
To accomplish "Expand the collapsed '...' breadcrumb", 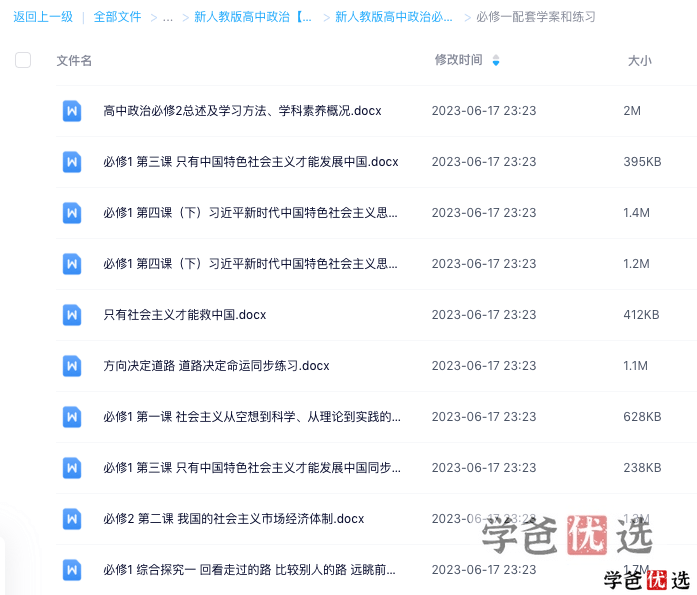I will 168,18.
